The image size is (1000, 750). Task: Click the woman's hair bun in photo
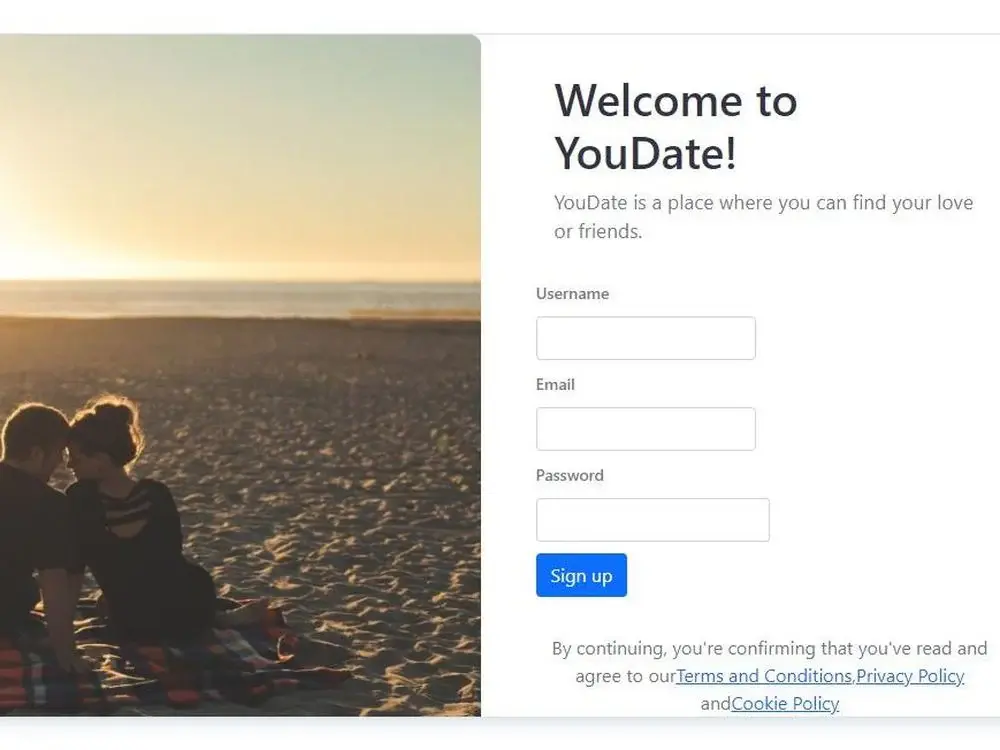115,415
